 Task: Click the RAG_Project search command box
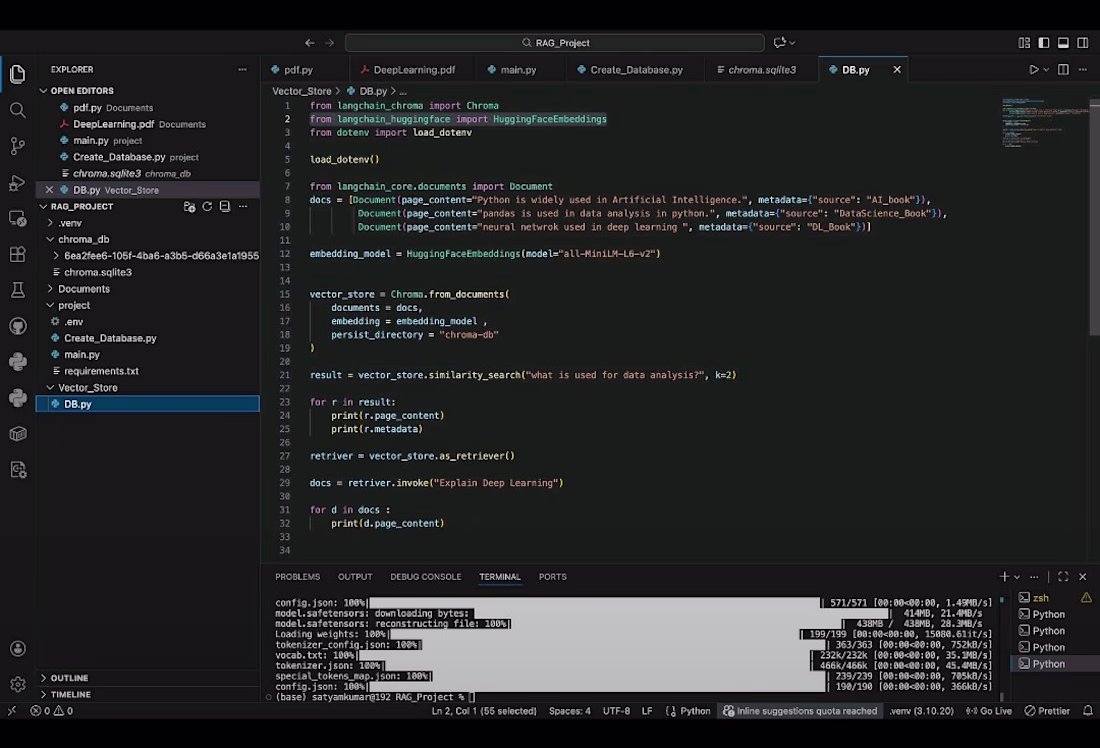click(x=555, y=43)
